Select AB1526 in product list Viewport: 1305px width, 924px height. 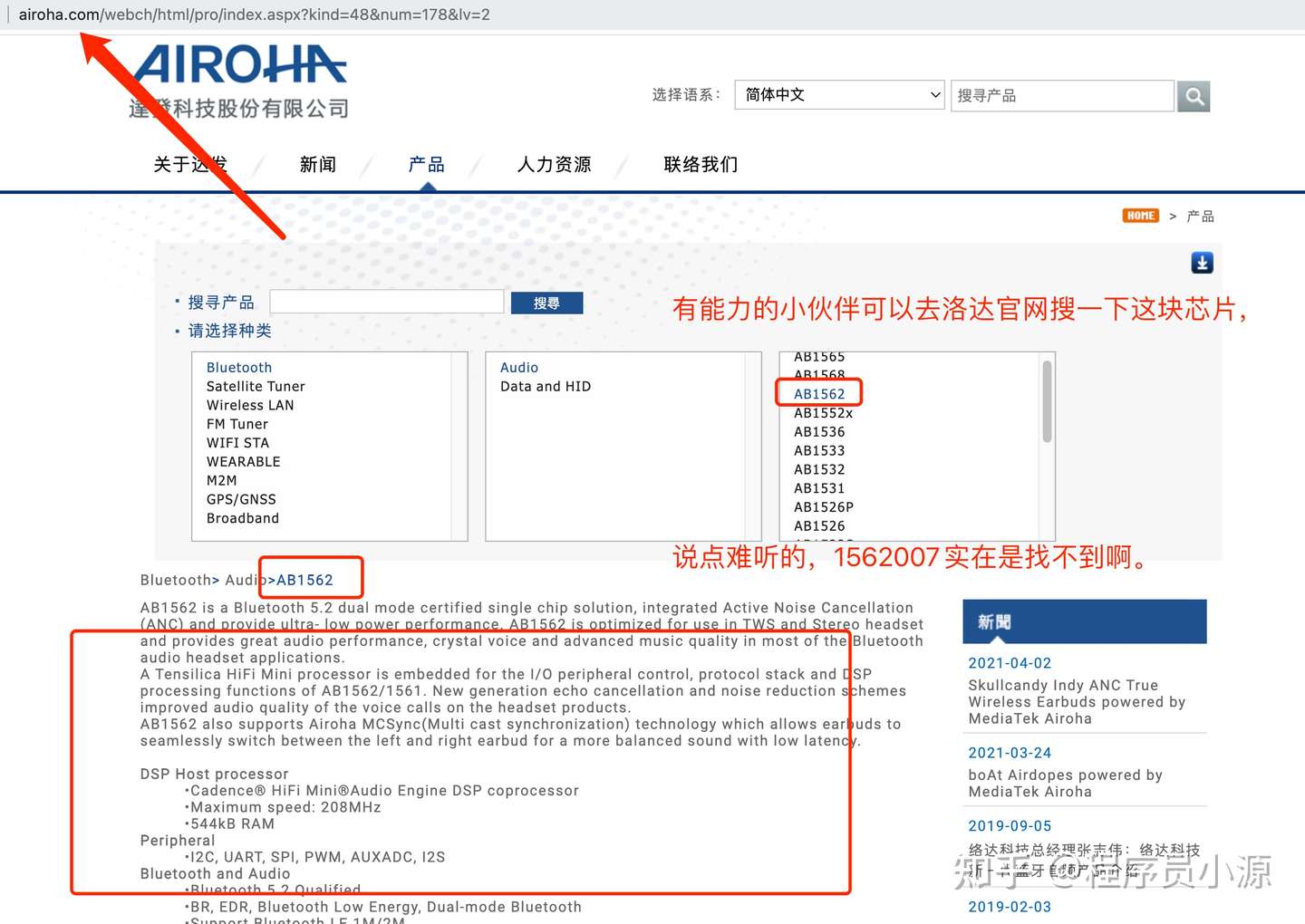819,526
